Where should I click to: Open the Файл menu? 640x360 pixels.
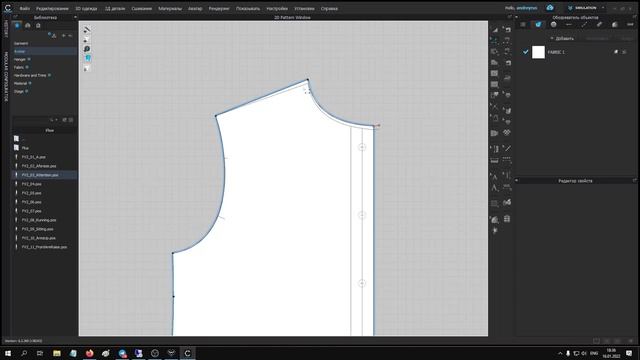point(24,8)
